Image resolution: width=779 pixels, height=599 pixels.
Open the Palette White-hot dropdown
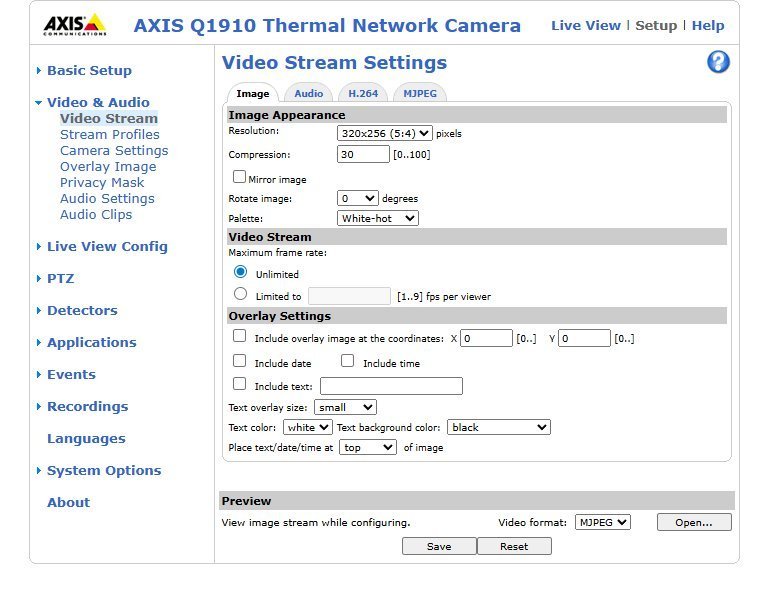378,218
